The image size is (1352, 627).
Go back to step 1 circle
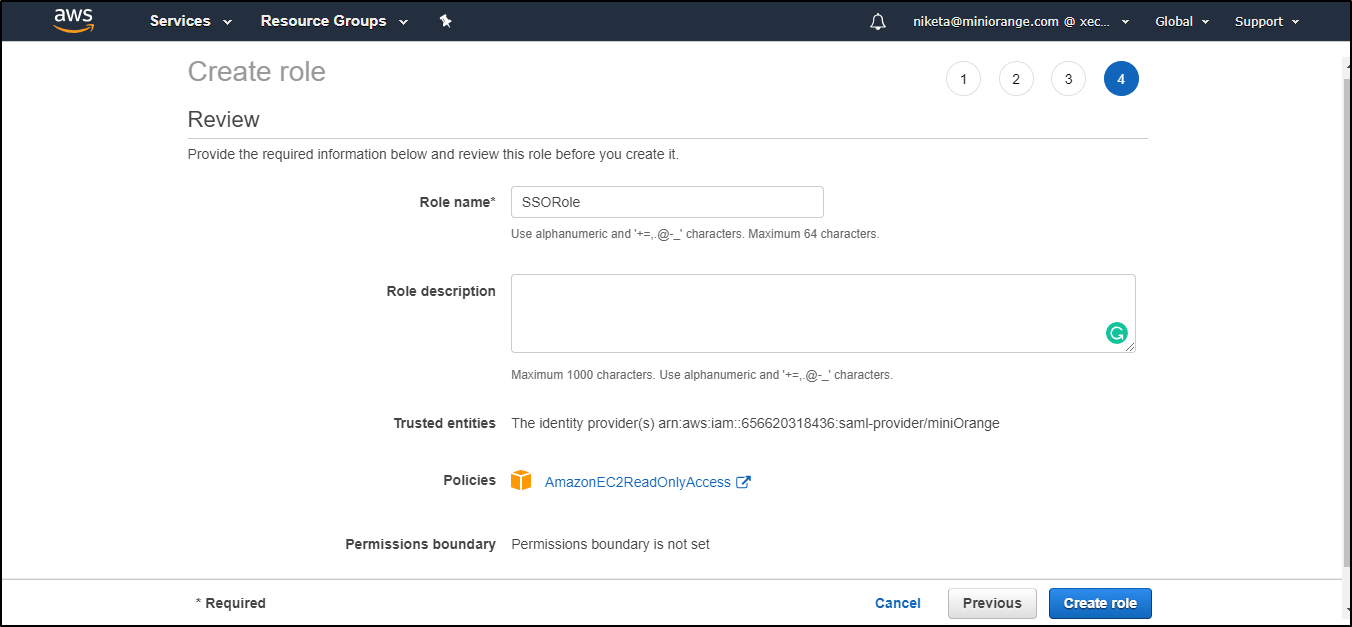click(963, 78)
